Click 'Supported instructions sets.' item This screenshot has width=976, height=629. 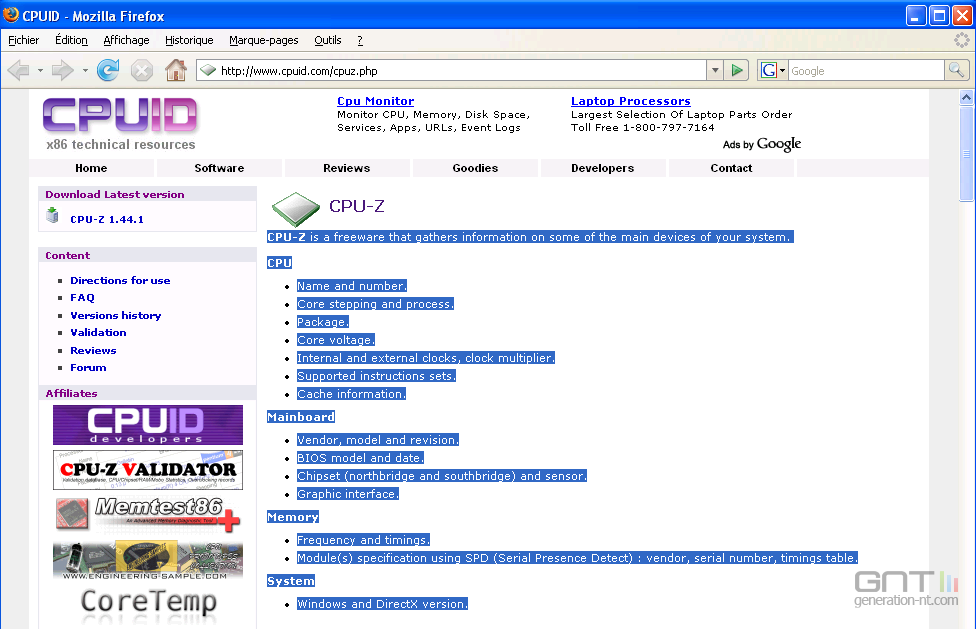pos(377,376)
